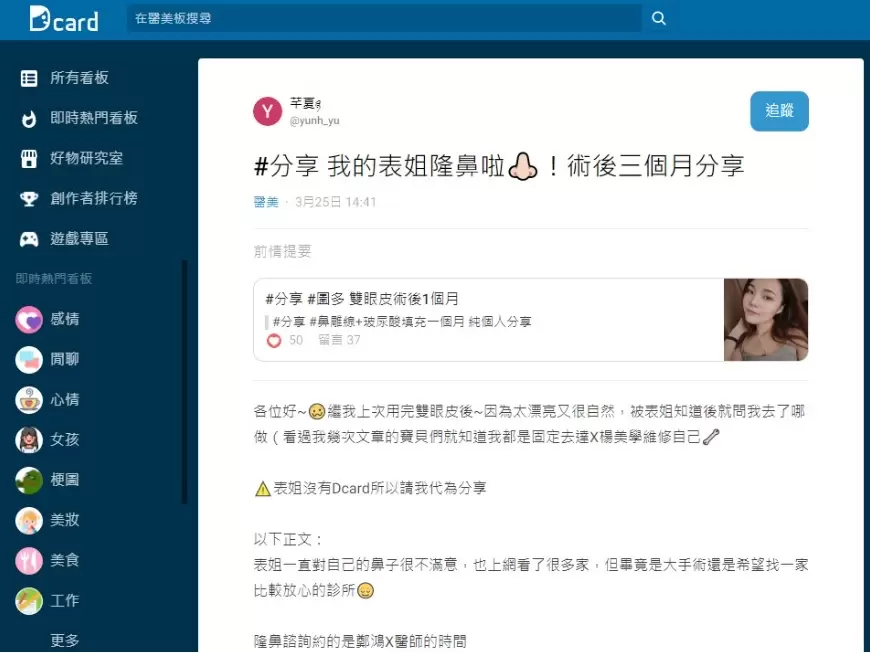This screenshot has height=653, width=870.
Task: Open the 醫美 board link
Action: (266, 202)
